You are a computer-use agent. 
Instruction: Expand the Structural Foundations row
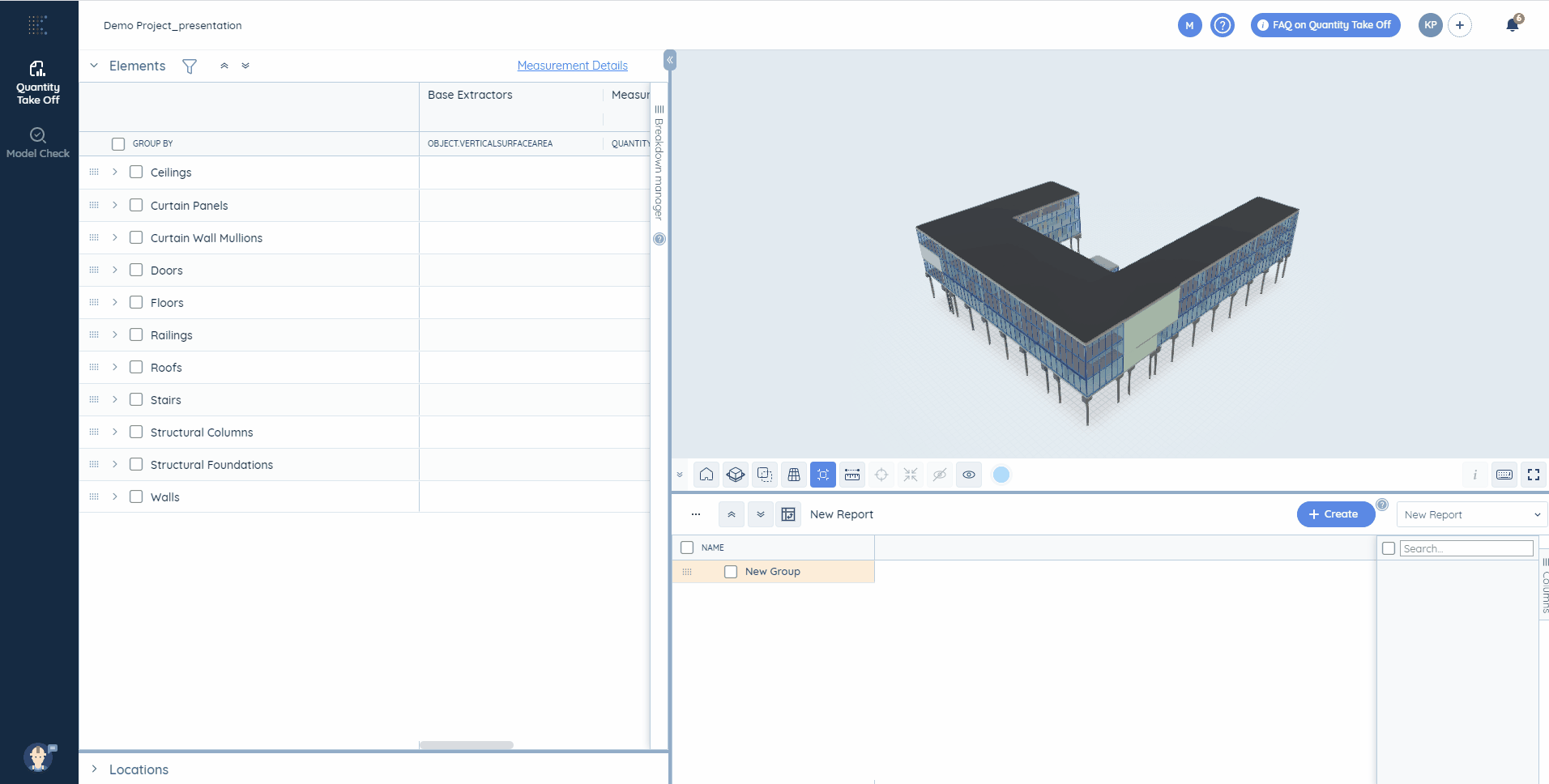click(x=115, y=464)
